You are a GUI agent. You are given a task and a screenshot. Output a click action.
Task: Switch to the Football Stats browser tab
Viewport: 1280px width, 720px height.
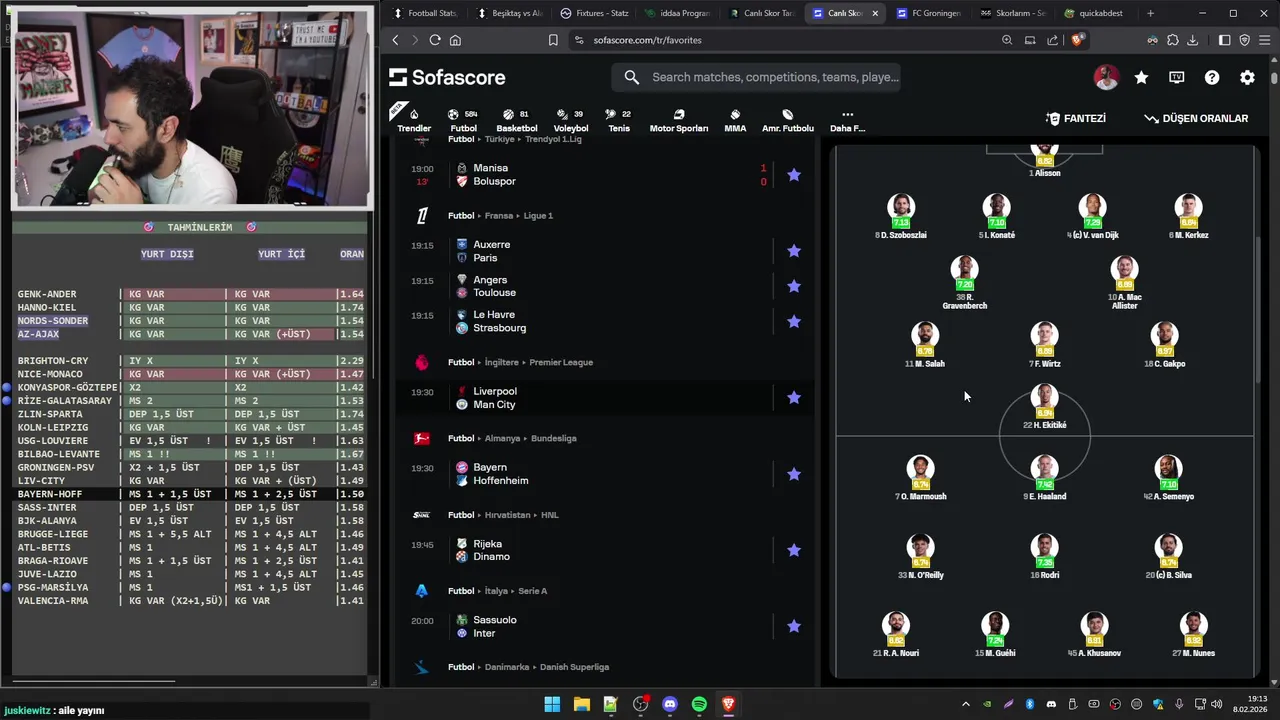pos(424,13)
